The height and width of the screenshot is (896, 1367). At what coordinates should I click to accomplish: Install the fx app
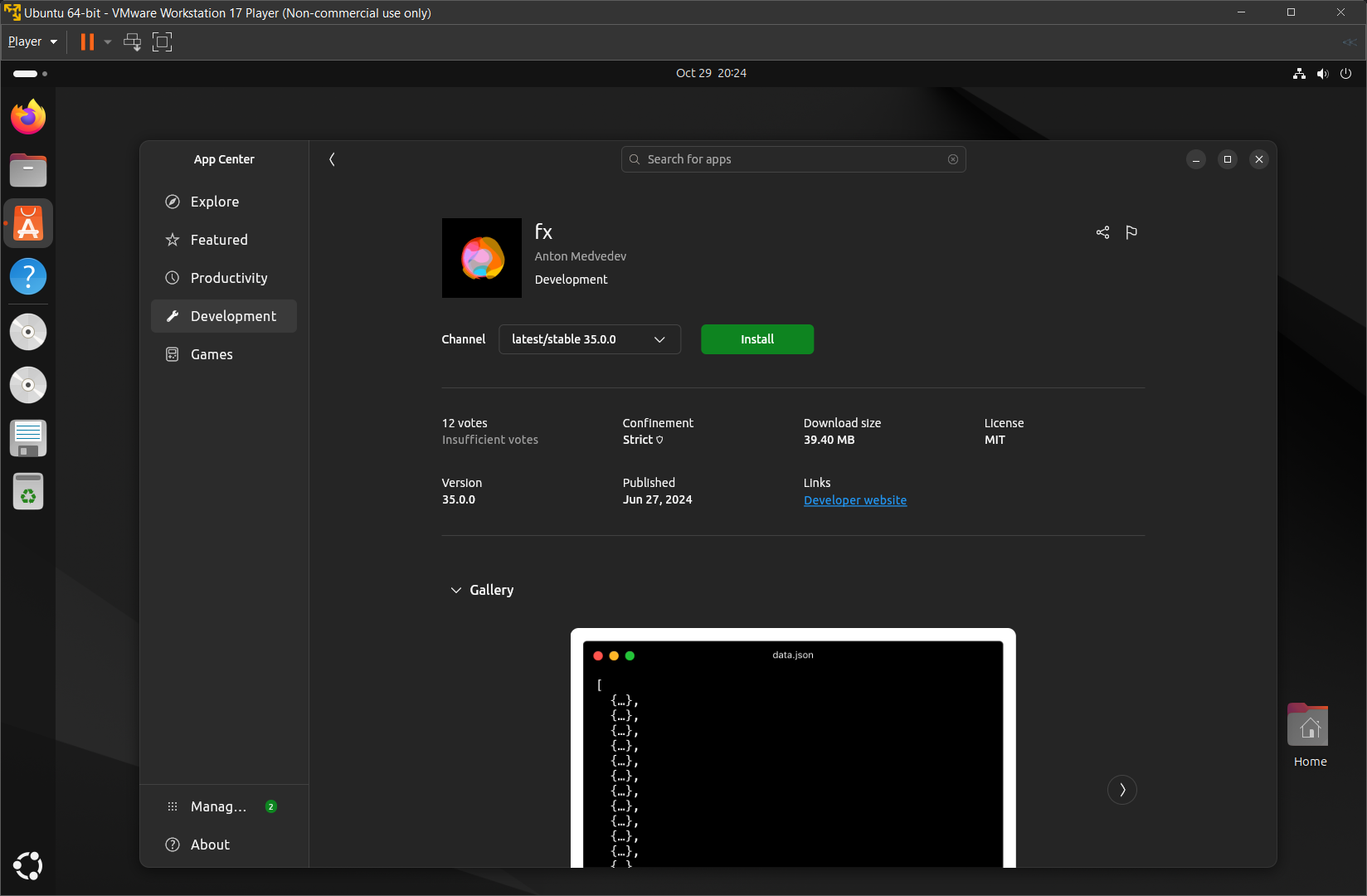(757, 339)
